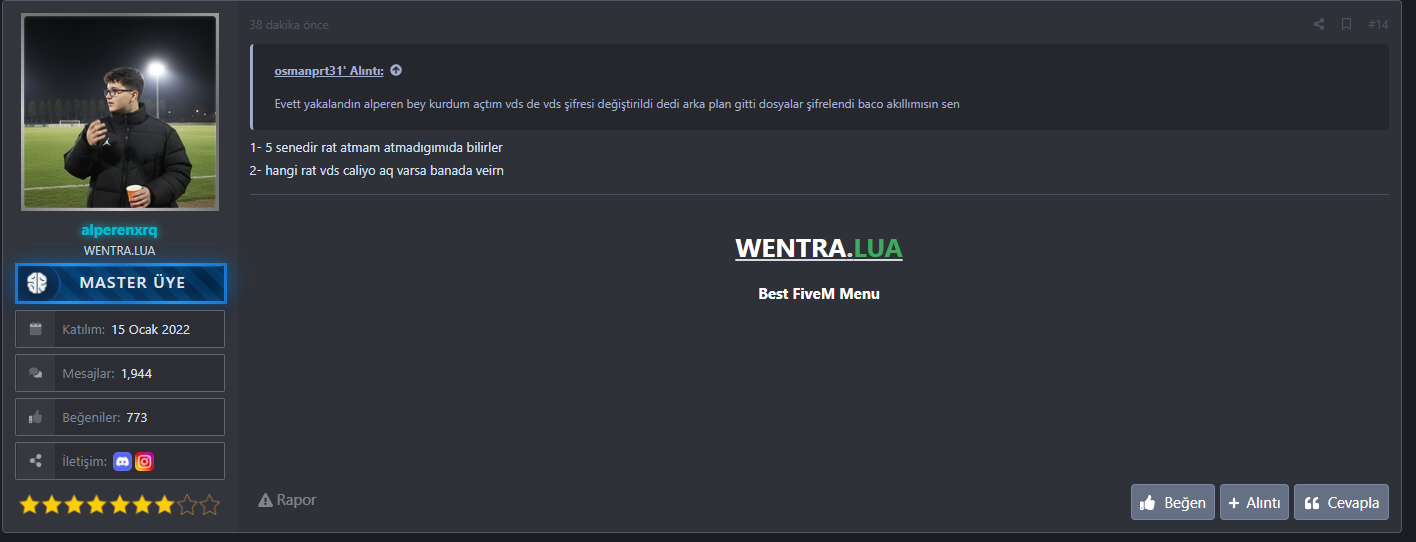Click the calendar icon beside Katılım

(35, 329)
